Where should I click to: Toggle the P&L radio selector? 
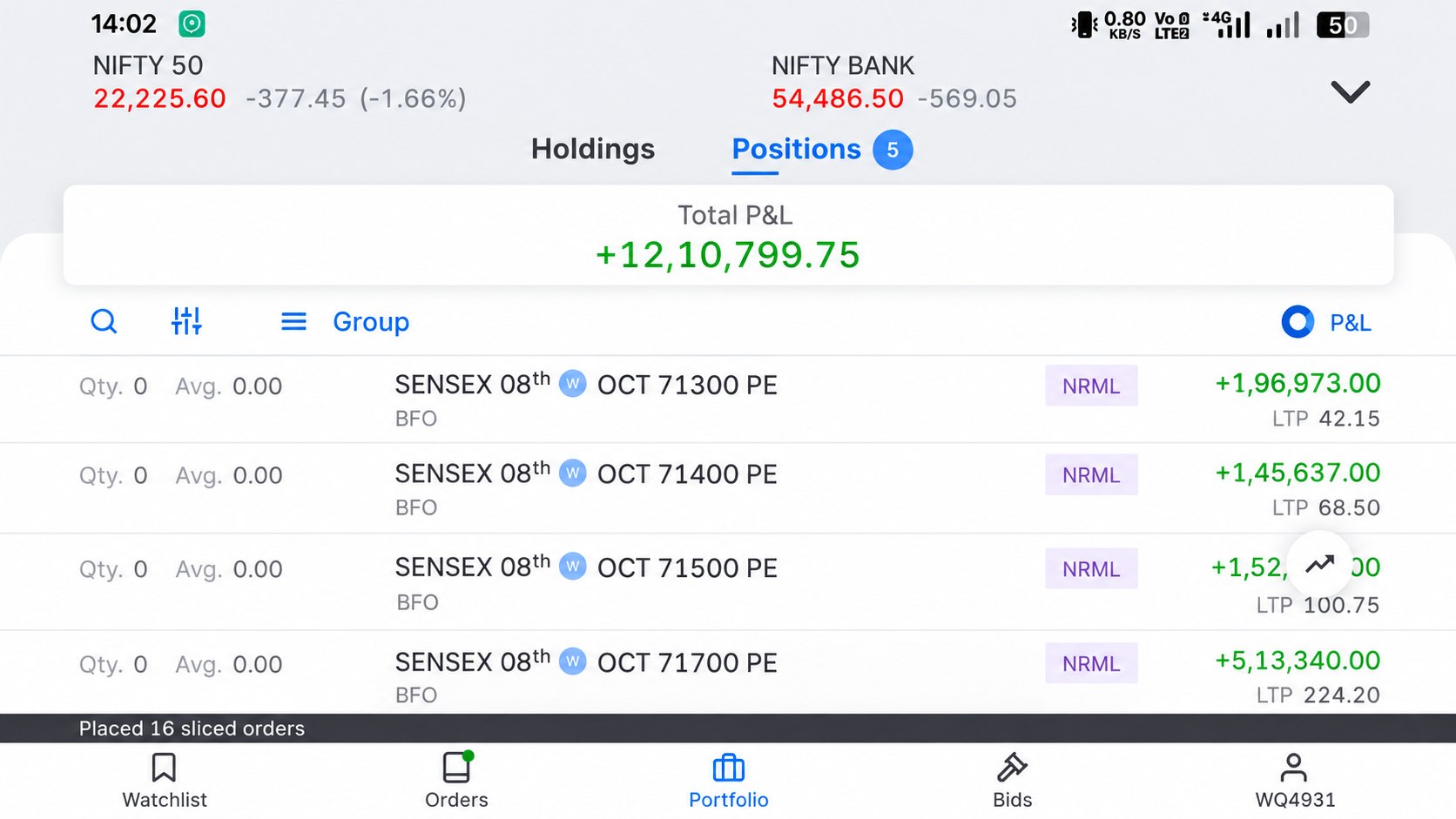click(1298, 322)
